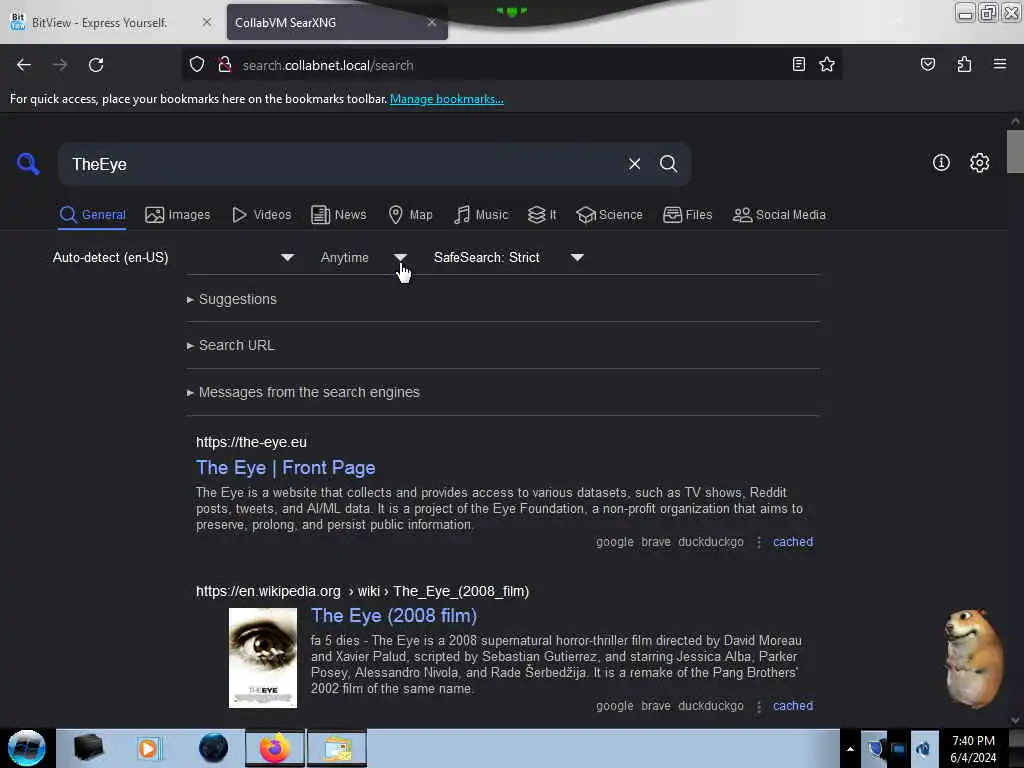Click the shield tray icon
This screenshot has width=1024, height=768.
point(874,748)
